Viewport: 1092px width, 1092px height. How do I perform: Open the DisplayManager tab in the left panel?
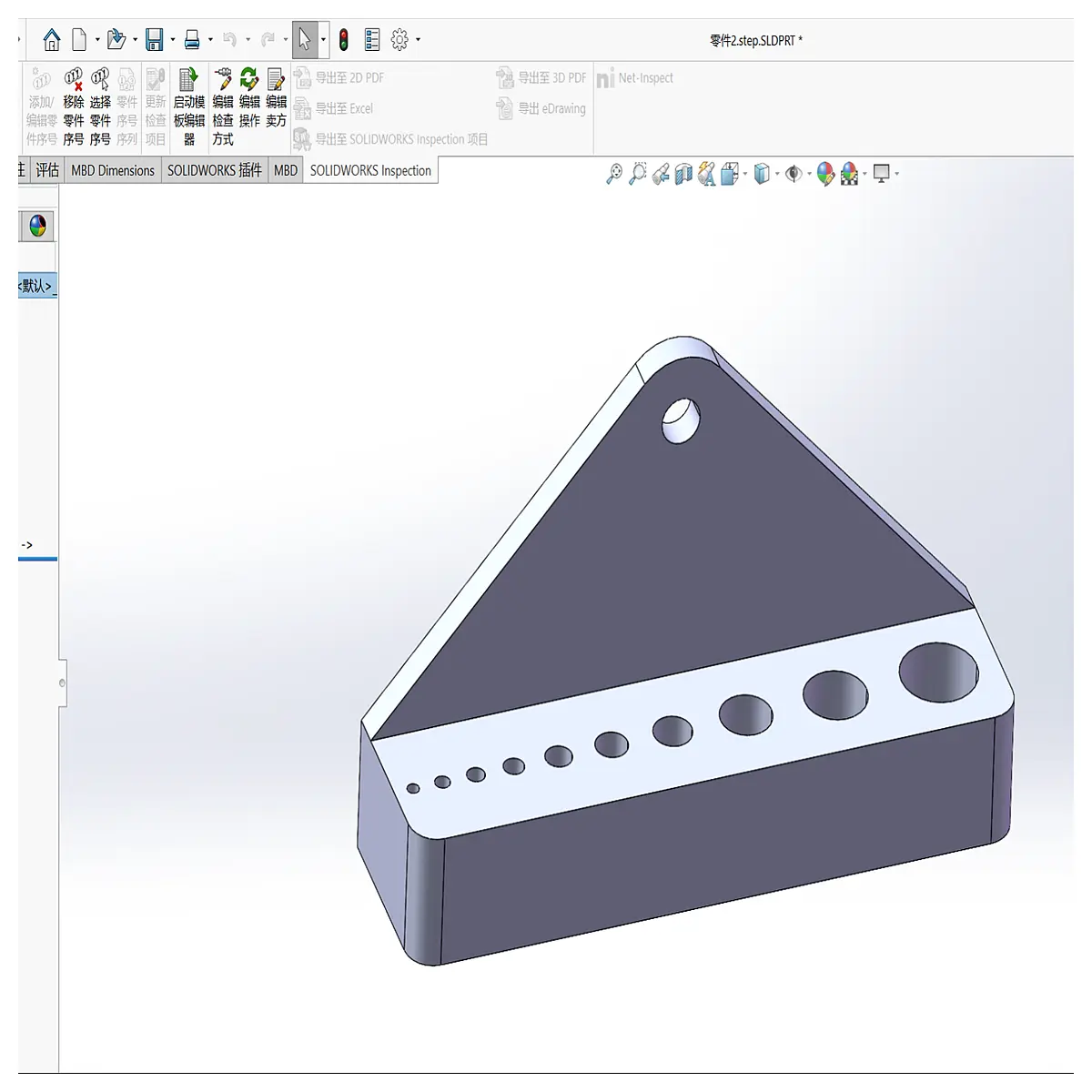tap(37, 226)
